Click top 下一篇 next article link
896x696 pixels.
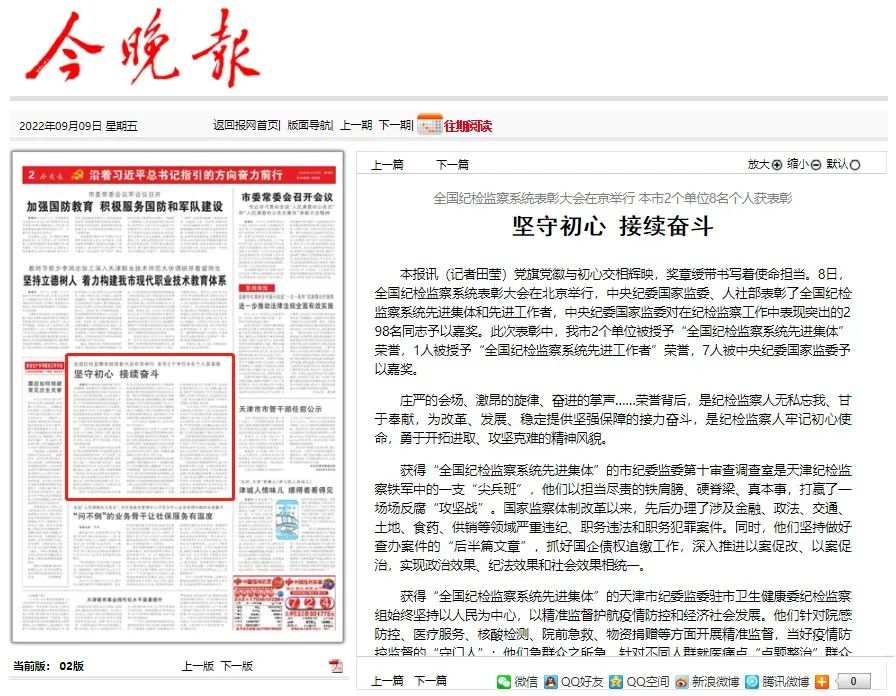tap(452, 165)
